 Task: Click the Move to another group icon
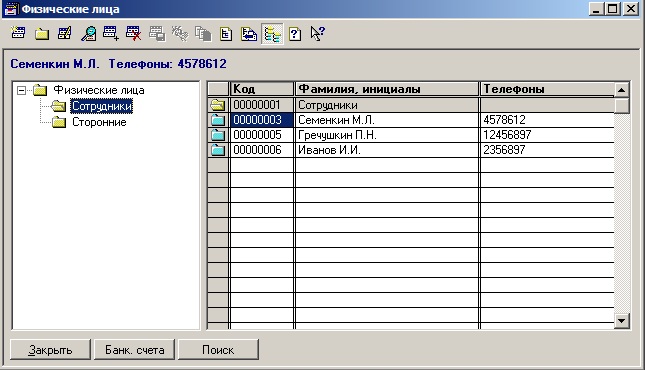[249, 34]
